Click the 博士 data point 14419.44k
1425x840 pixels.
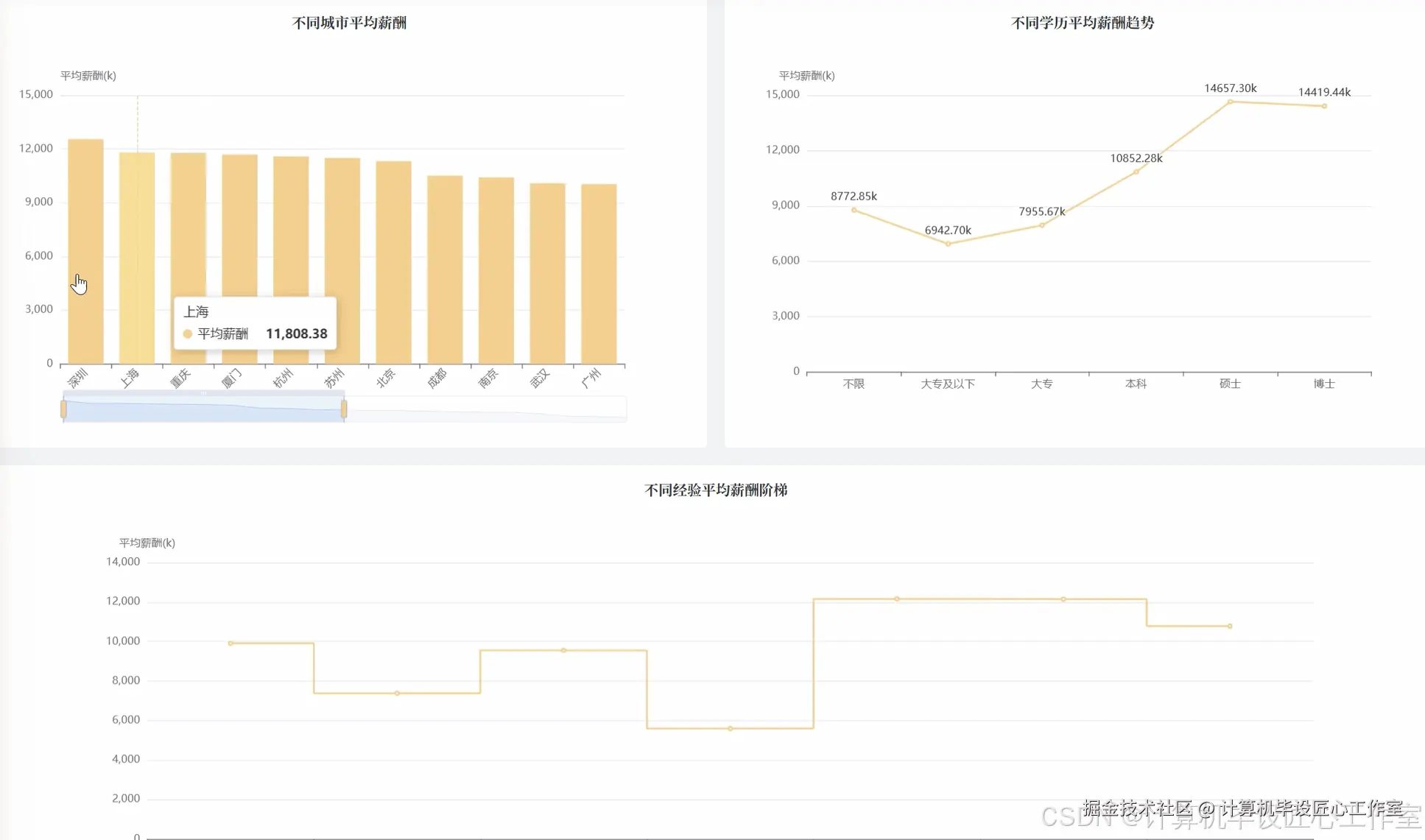click(x=1324, y=106)
